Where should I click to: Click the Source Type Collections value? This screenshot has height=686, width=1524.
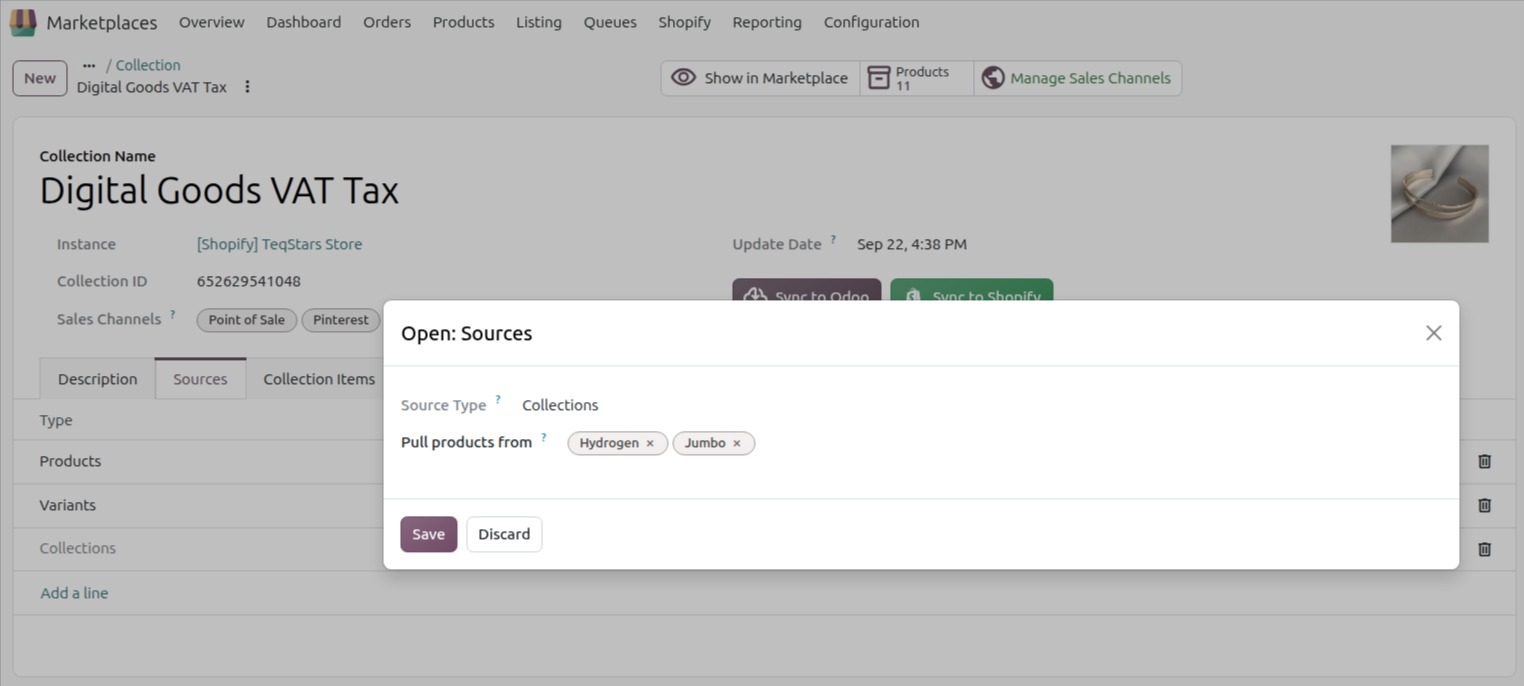coord(560,405)
